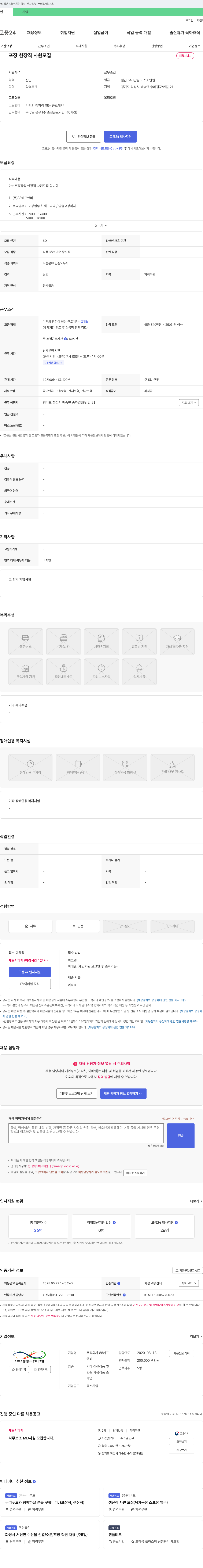Click the 관심기업 button under company logo
Viewport: 203px width, 1568px height.
pos(19,1370)
